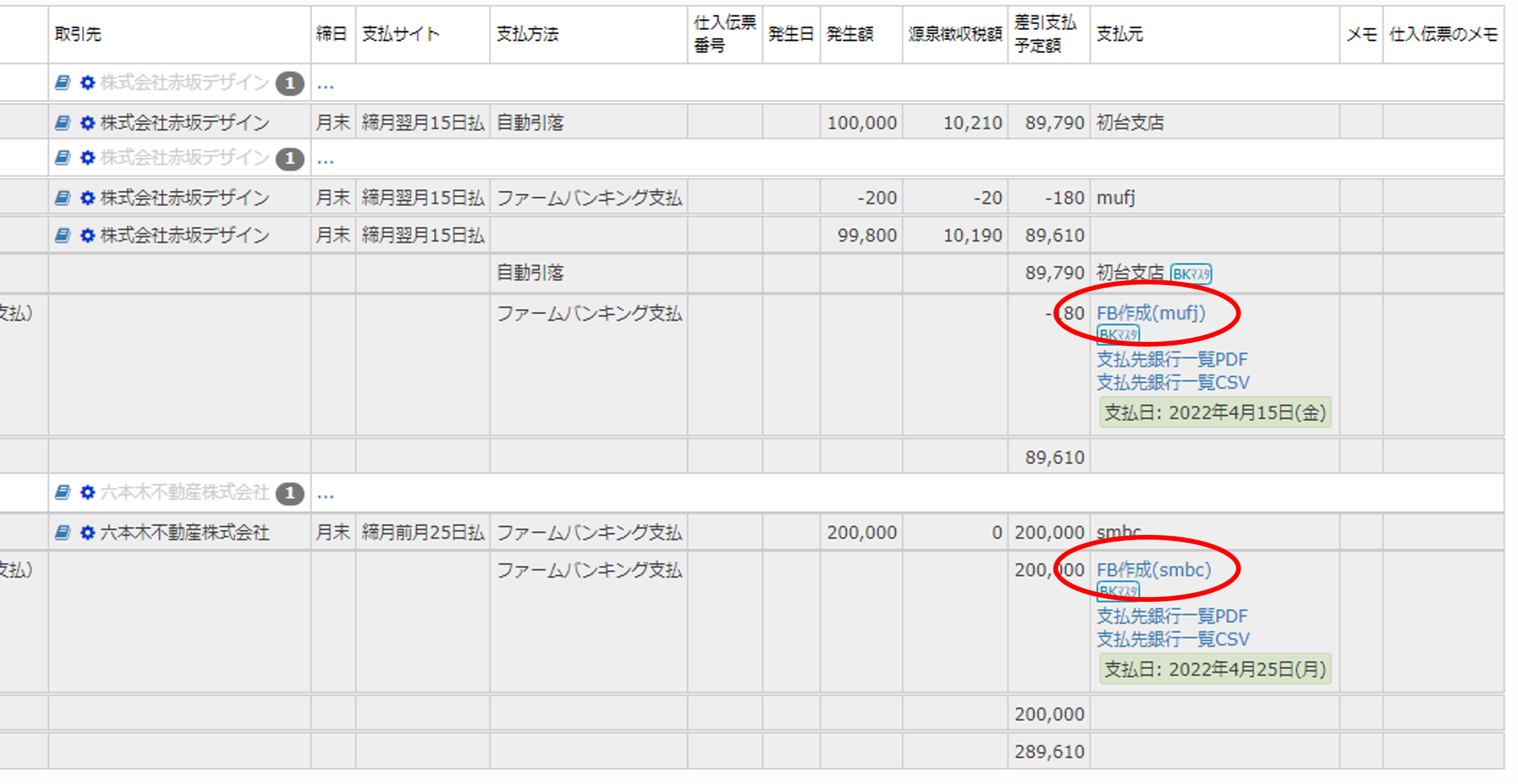Select the 0 withholding cell in 六本木 row
Screen dimensions: 1518x784
pos(955,533)
